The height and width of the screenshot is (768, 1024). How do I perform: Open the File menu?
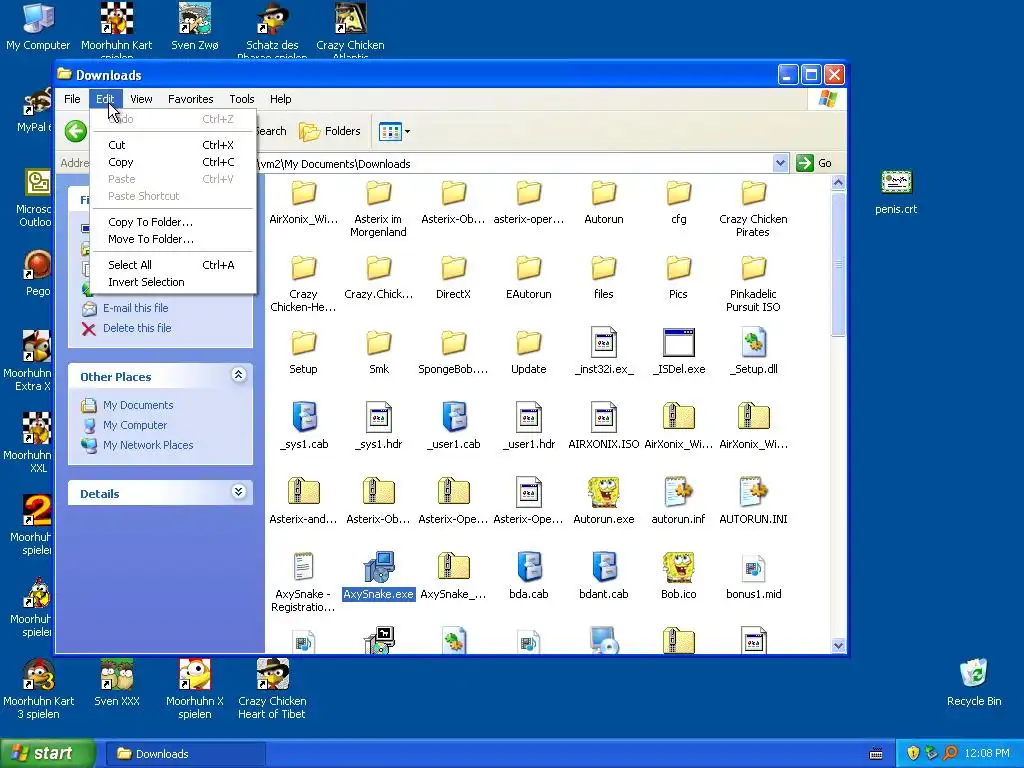pyautogui.click(x=72, y=99)
